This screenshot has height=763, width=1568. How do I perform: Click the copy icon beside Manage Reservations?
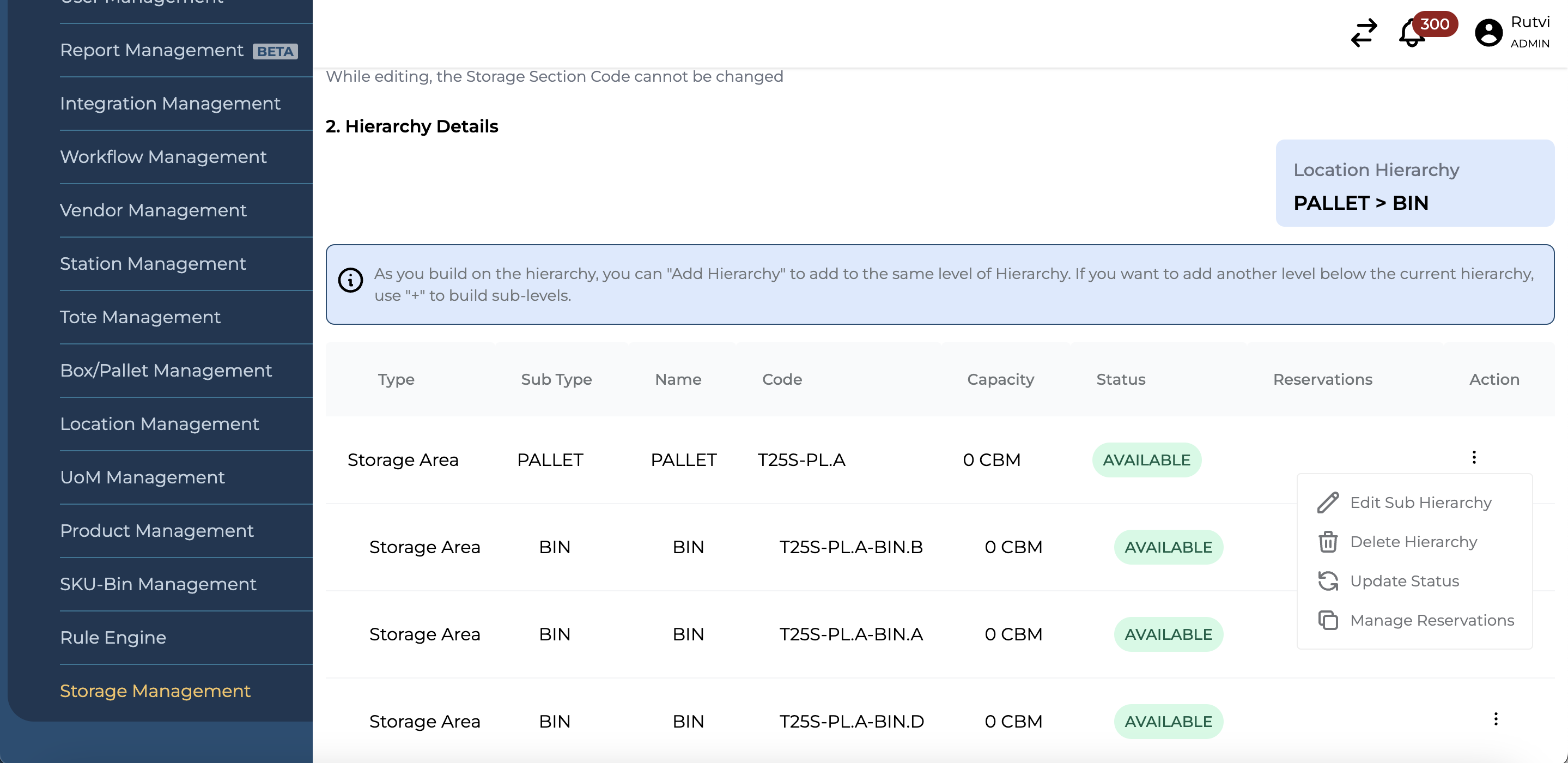1328,620
